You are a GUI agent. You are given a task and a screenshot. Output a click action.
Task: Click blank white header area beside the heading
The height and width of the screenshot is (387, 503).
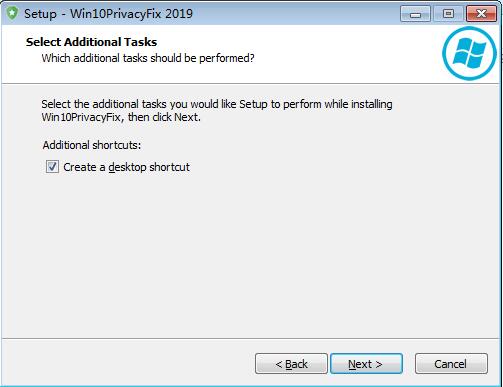[x=333, y=50]
